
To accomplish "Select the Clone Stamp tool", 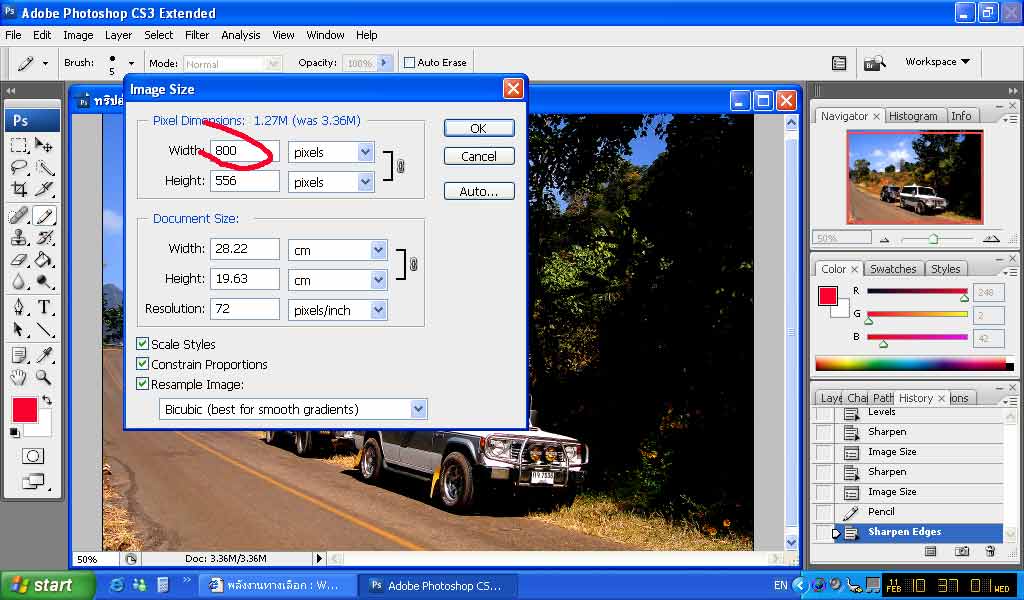I will point(19,238).
